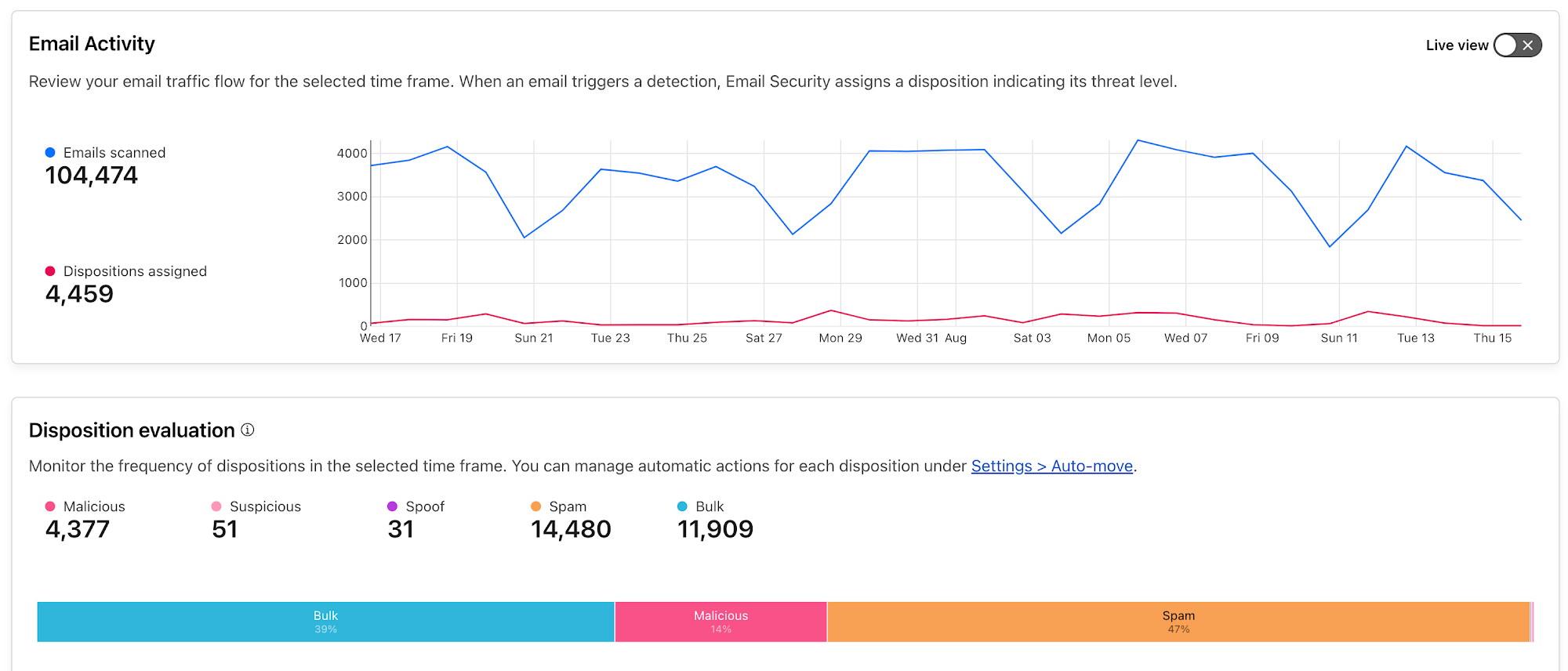Viewport: 1568px width, 671px height.
Task: Click the Malicious legend dot
Action: (x=50, y=506)
